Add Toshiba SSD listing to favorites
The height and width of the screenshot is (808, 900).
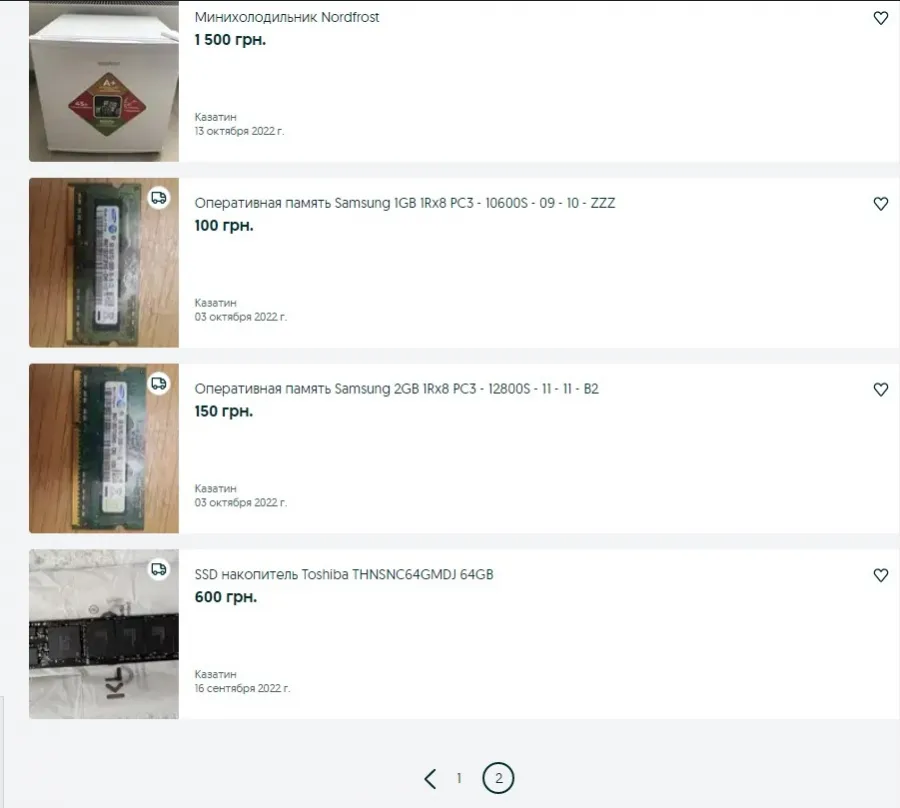[x=880, y=575]
